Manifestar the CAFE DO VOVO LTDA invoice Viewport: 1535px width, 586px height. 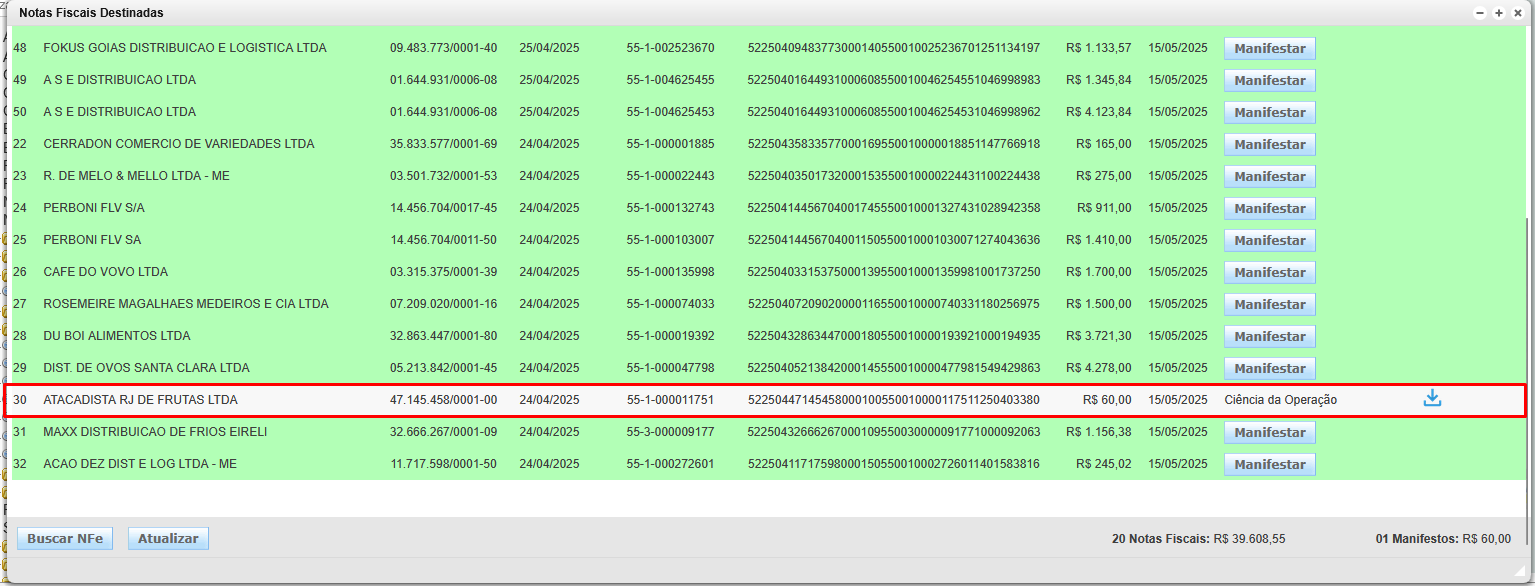point(1269,272)
